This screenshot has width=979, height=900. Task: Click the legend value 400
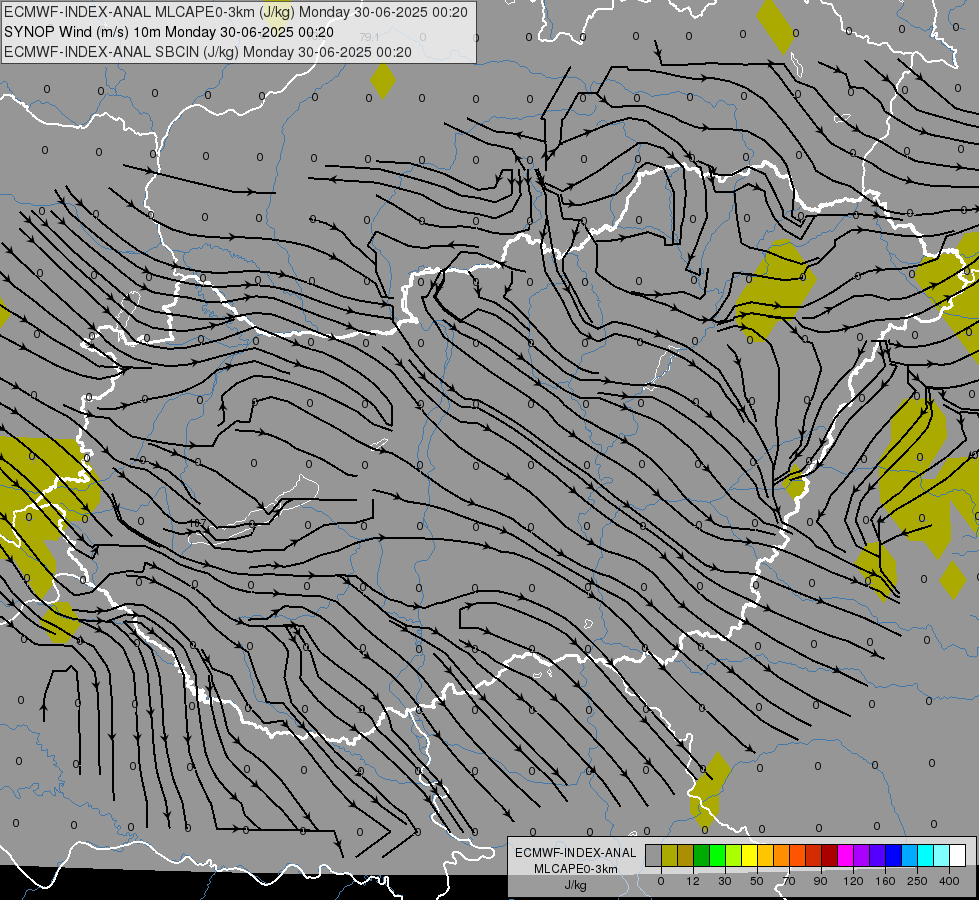pyautogui.click(x=949, y=881)
